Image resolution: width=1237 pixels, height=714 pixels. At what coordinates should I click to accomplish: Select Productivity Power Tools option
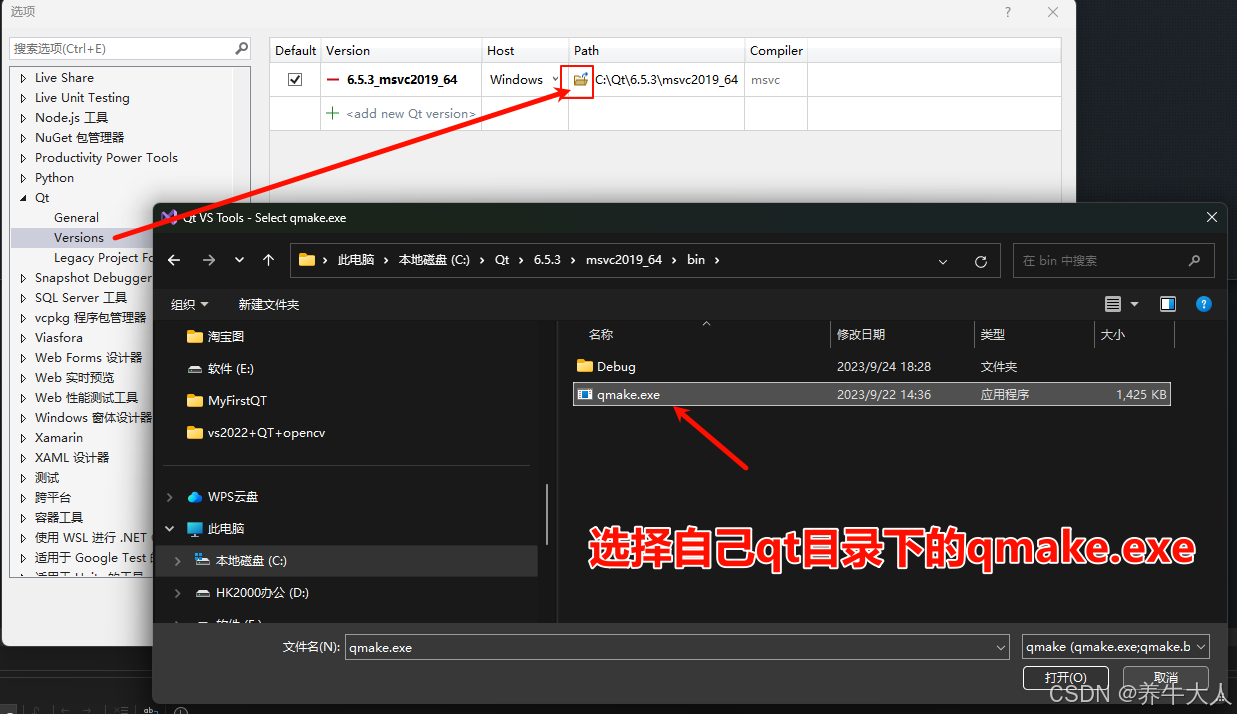point(106,158)
